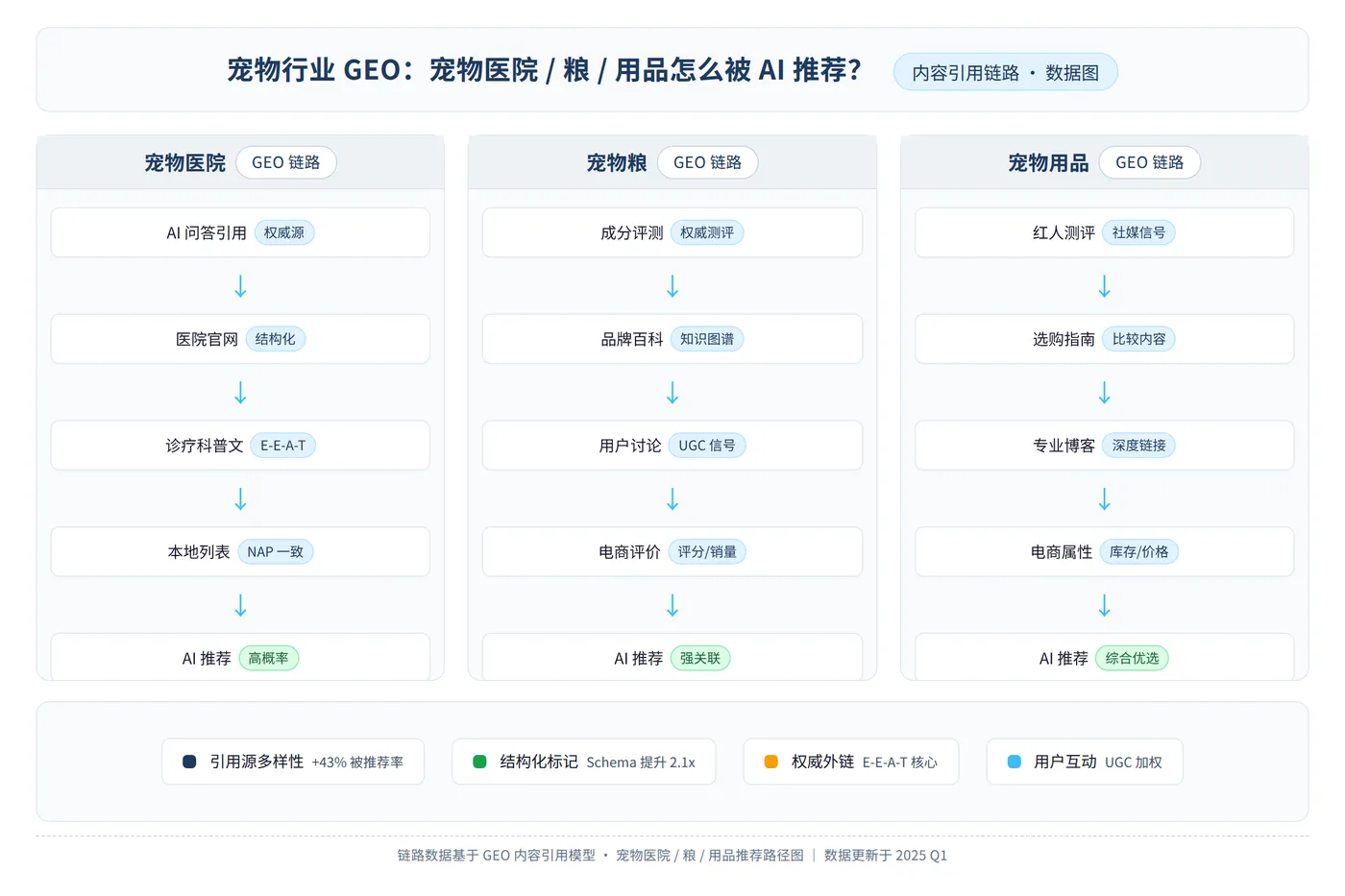This screenshot has height=896, width=1345.
Task: Select the 宠物用品 column heading
Action: point(1048,162)
